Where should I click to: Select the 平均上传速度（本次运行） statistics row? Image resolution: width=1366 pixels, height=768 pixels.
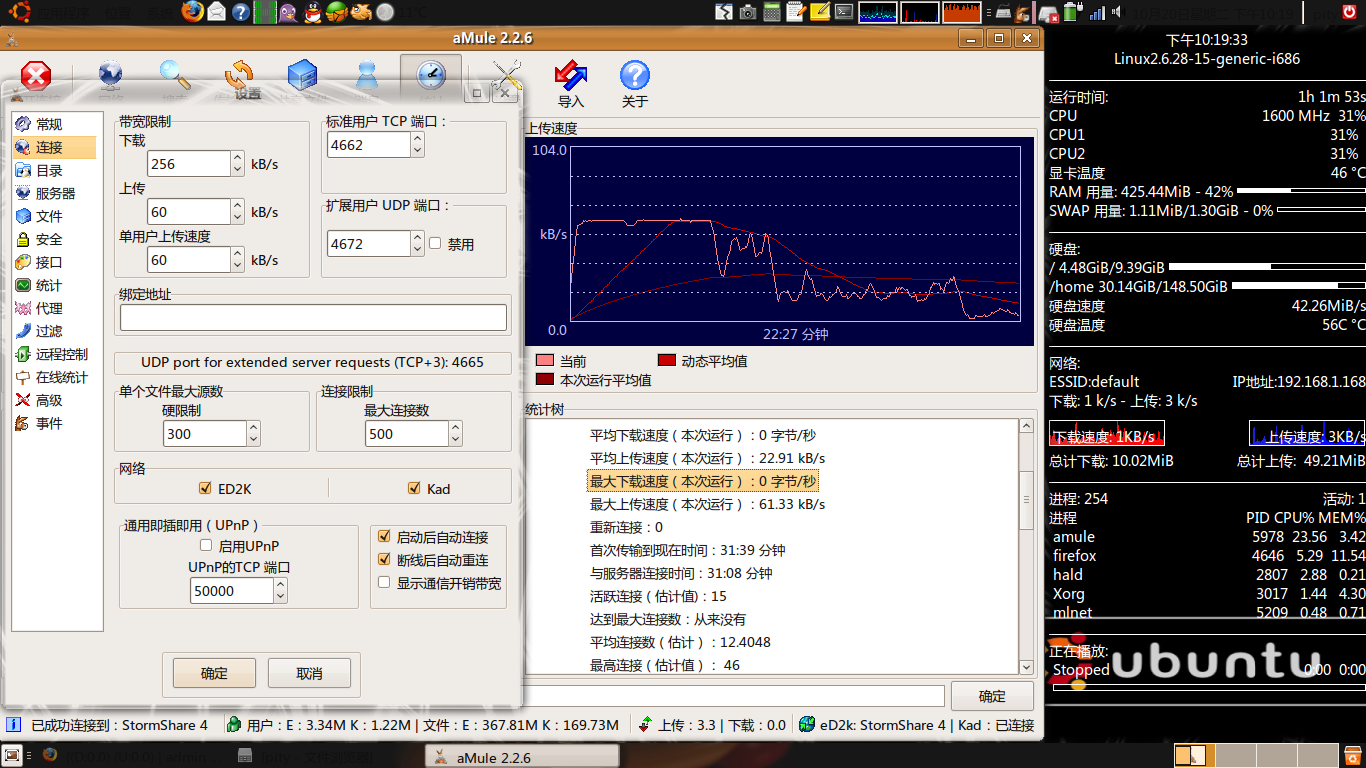point(707,458)
